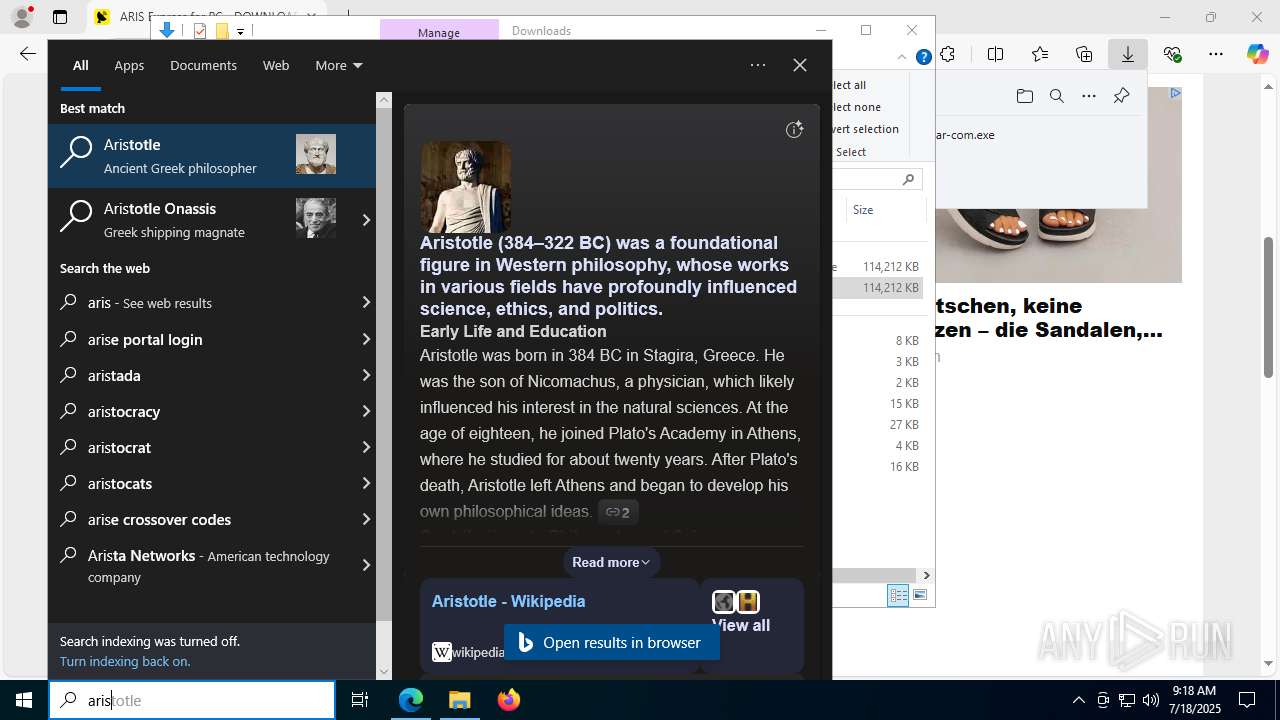The width and height of the screenshot is (1280, 720).
Task: Open downloads folder icon in Downloads flyout
Action: 1025,96
